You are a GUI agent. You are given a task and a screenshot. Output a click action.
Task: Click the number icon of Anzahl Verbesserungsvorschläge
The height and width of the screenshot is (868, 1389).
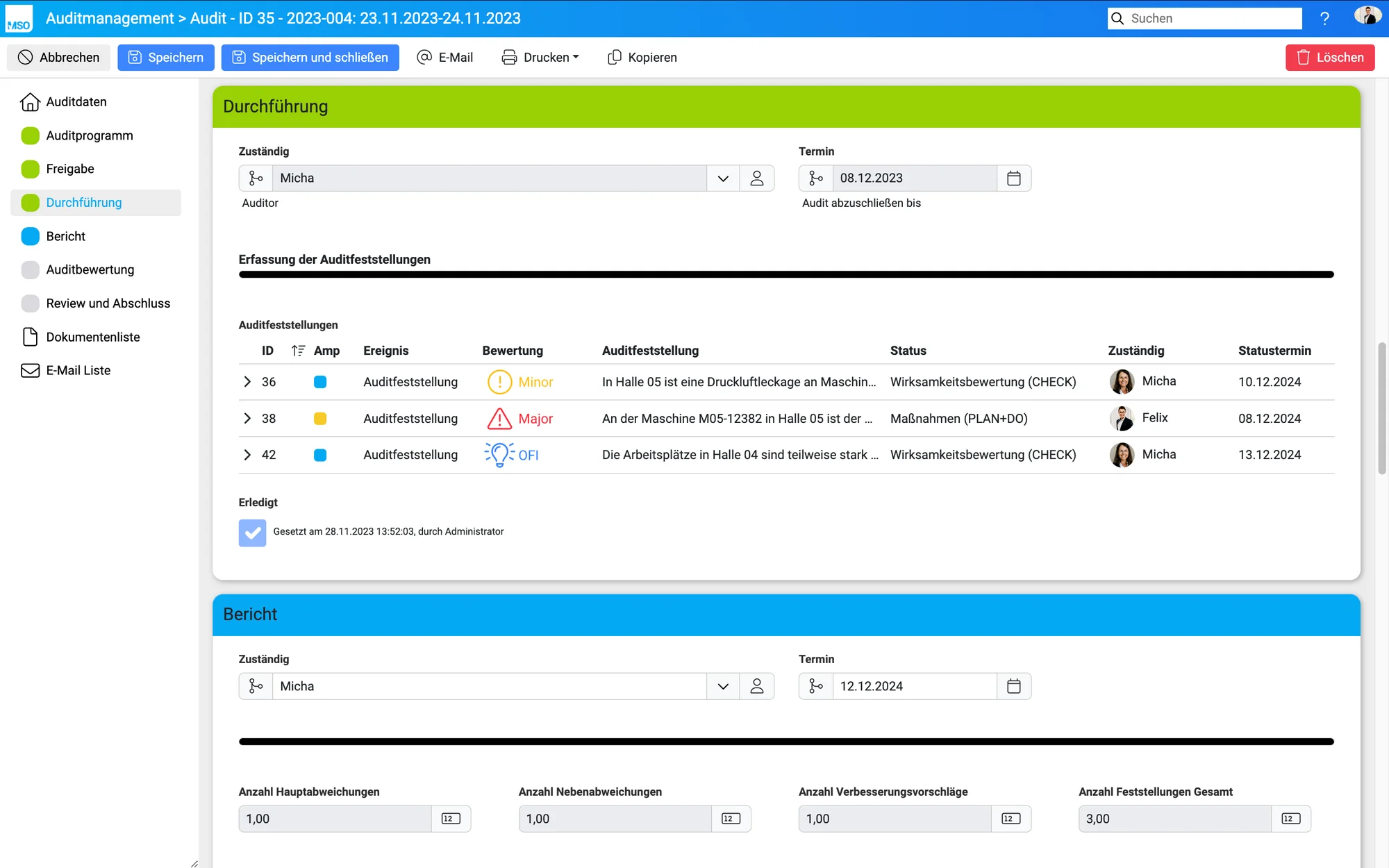pyautogui.click(x=1010, y=819)
